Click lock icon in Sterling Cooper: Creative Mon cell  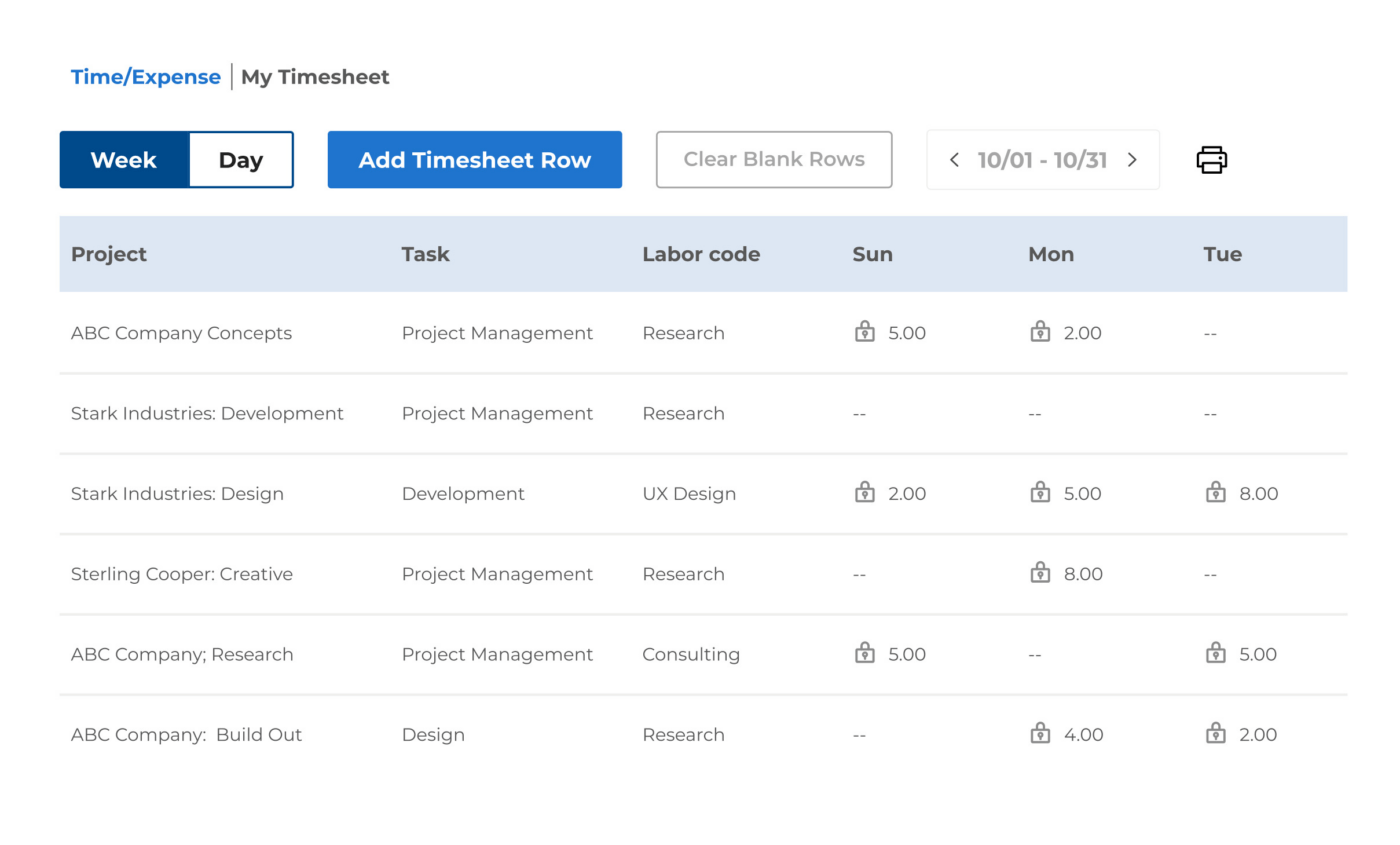pyautogui.click(x=1040, y=573)
